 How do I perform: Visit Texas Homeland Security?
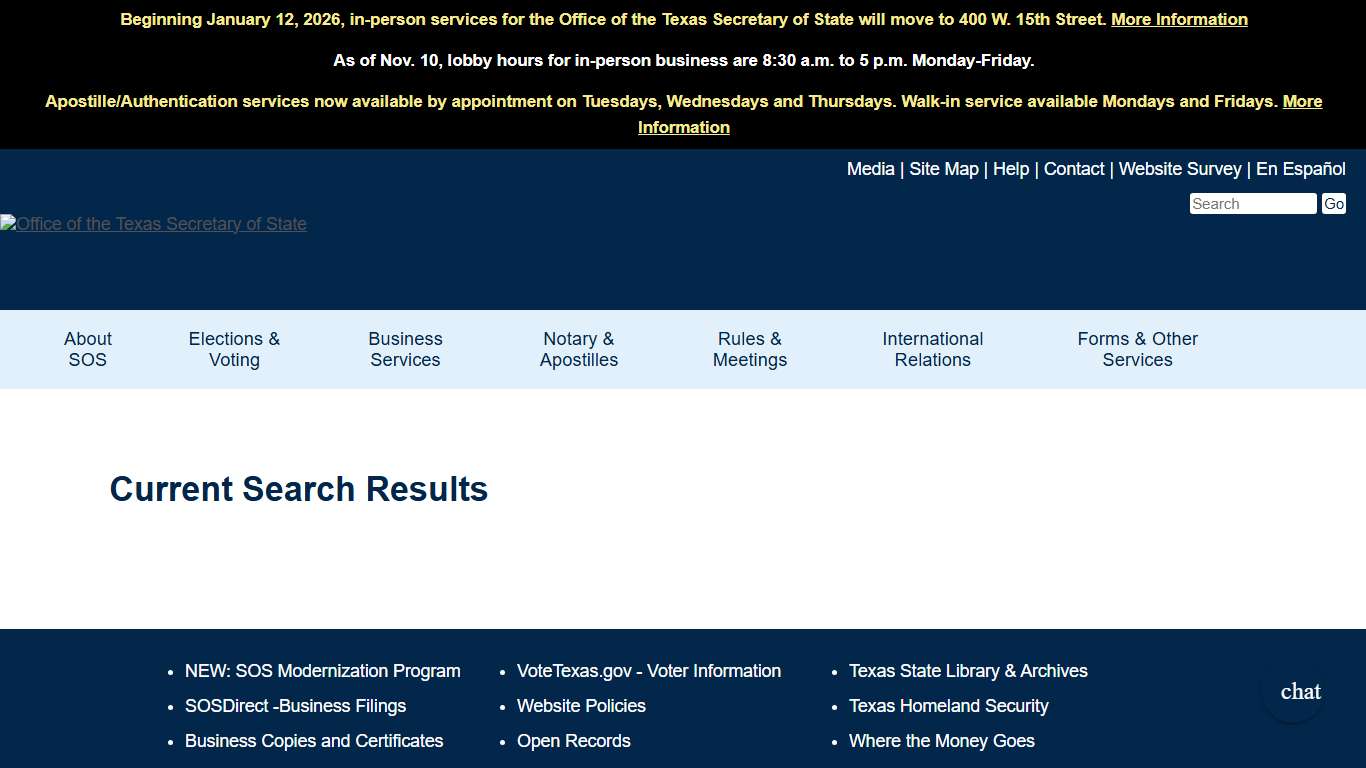[948, 706]
